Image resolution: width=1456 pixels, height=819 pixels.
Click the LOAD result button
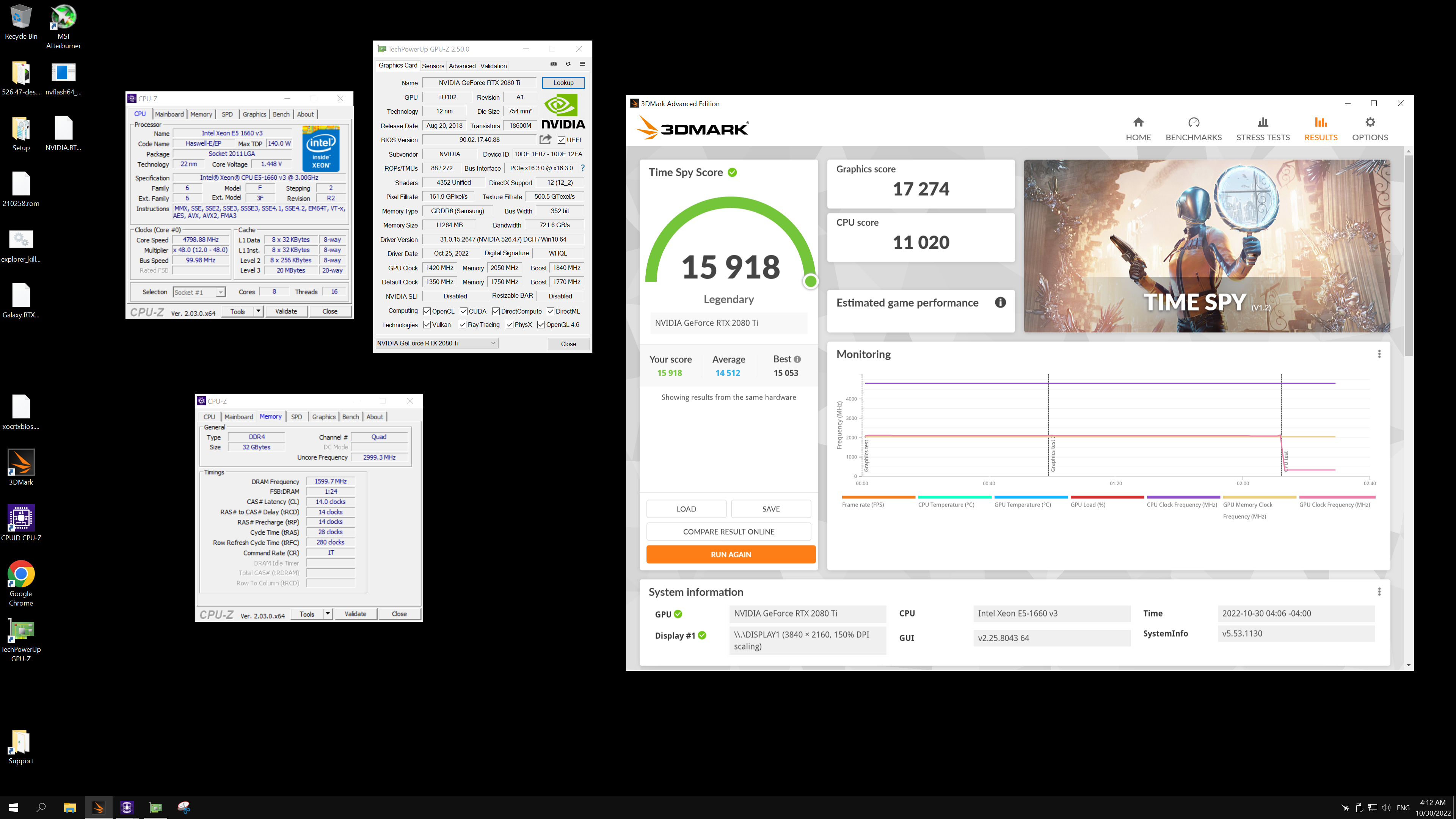pos(686,509)
